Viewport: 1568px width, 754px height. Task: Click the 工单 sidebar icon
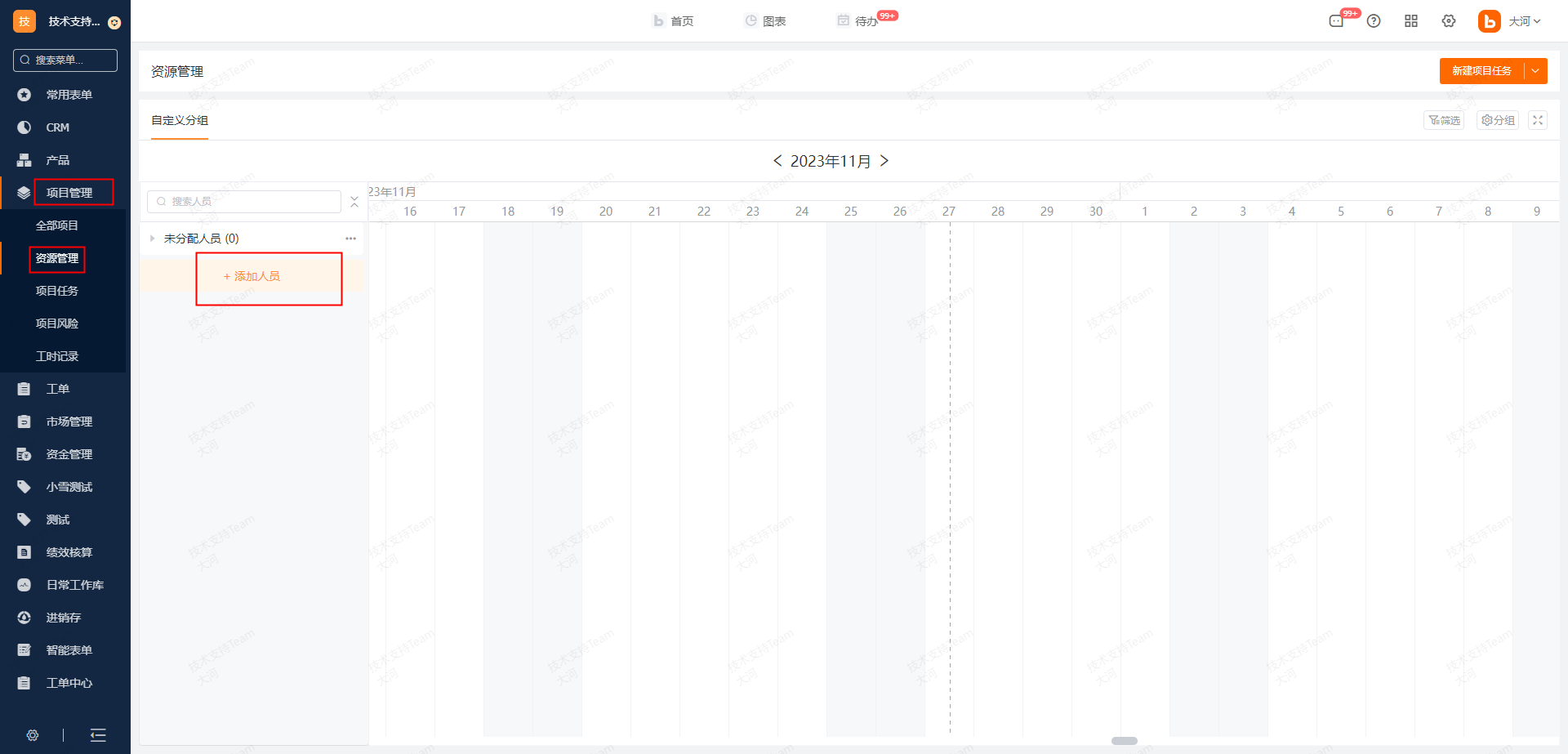click(x=24, y=389)
